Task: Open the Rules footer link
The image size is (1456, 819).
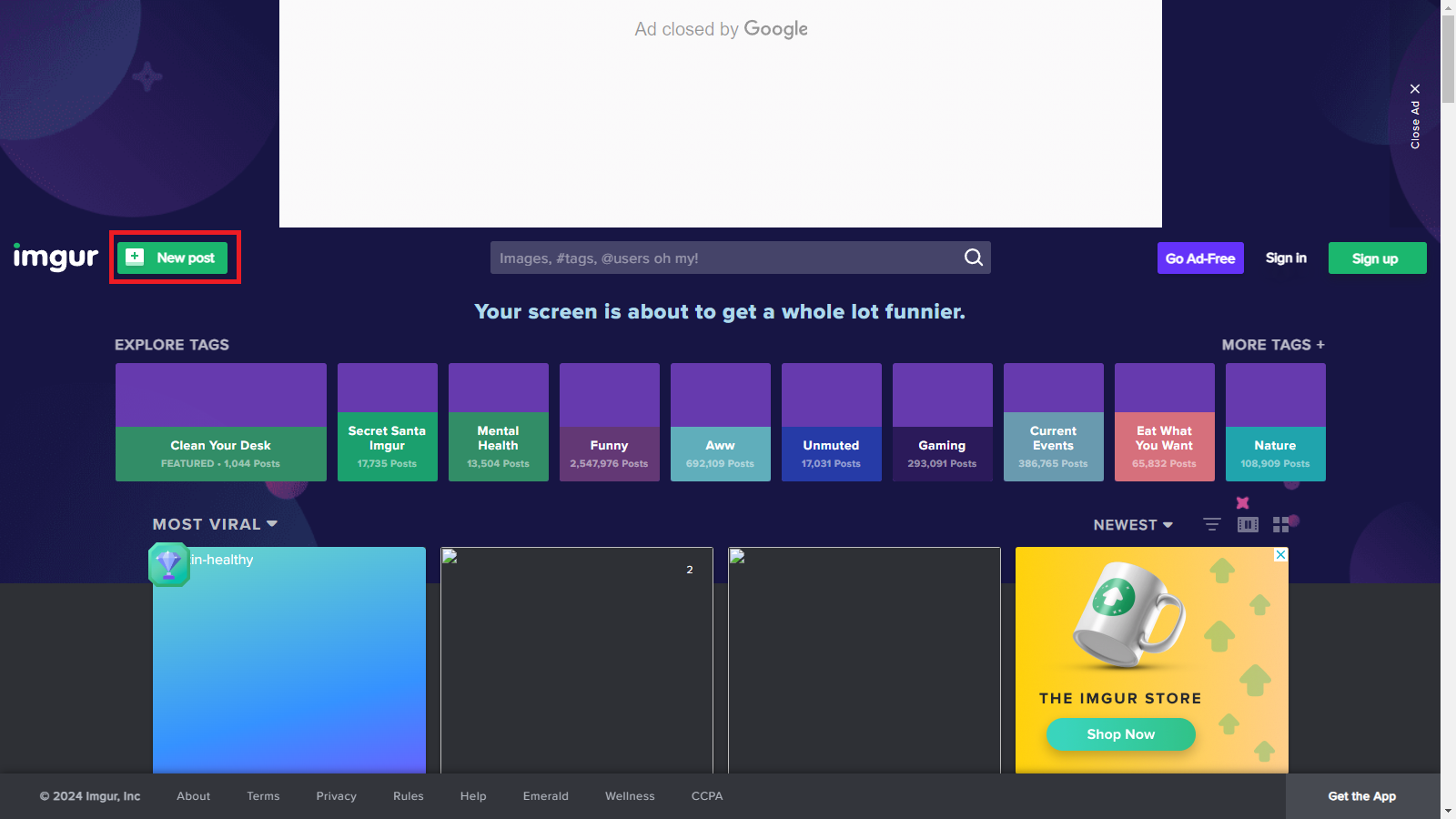Action: click(409, 796)
